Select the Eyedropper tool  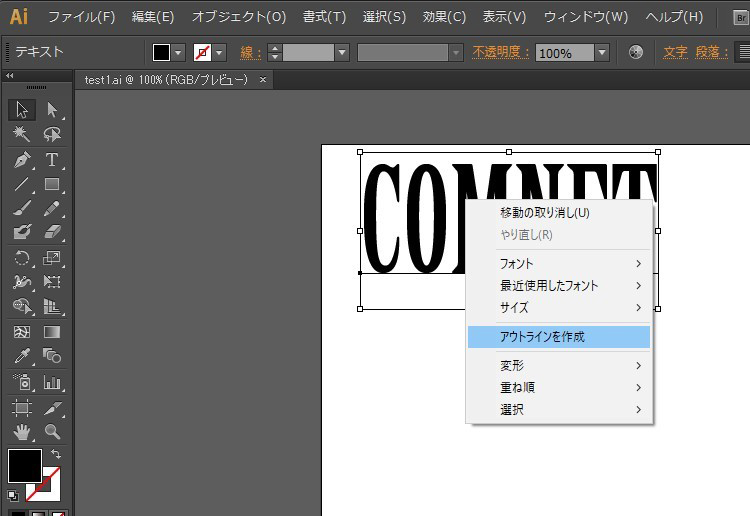[x=22, y=356]
